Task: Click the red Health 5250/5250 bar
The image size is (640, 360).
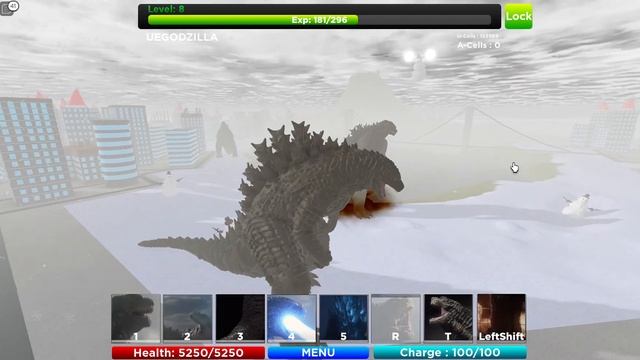Action: pyautogui.click(x=188, y=353)
